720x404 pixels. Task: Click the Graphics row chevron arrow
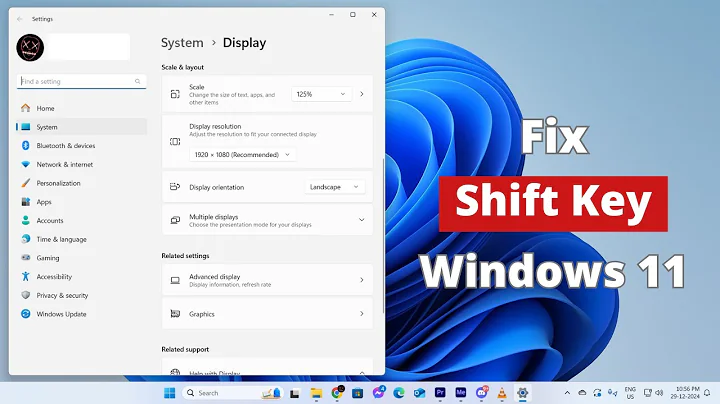362,314
